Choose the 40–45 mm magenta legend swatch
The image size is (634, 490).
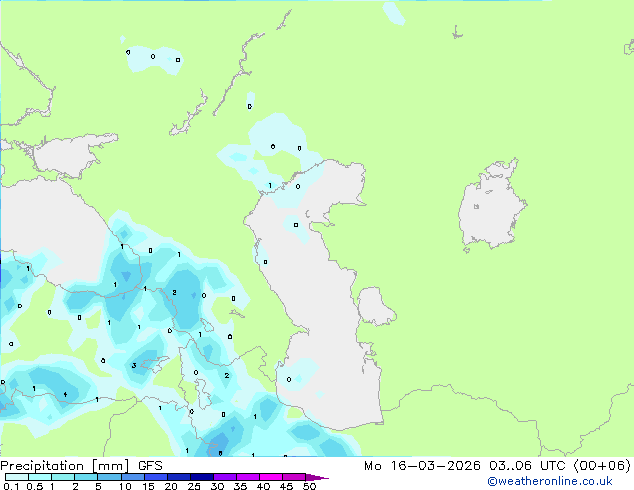click(271, 477)
